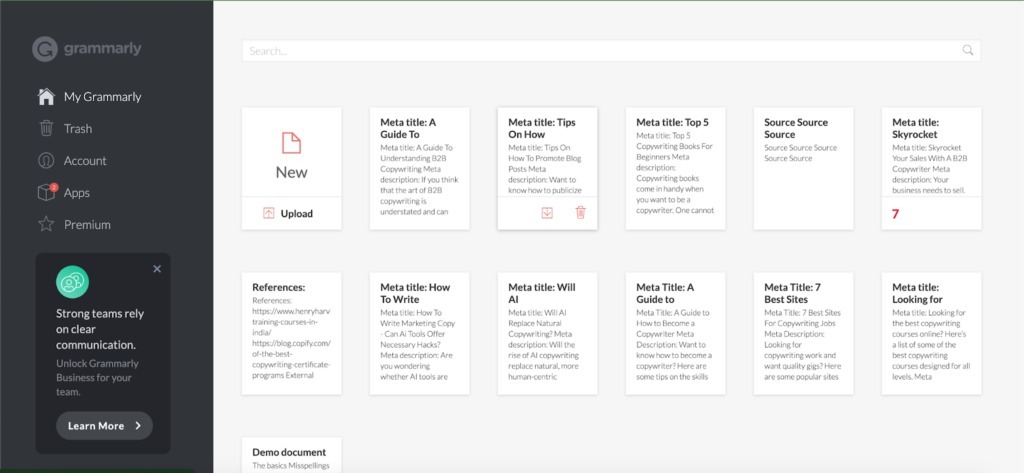Click the New document page icon
This screenshot has width=1024, height=473.
(291, 142)
